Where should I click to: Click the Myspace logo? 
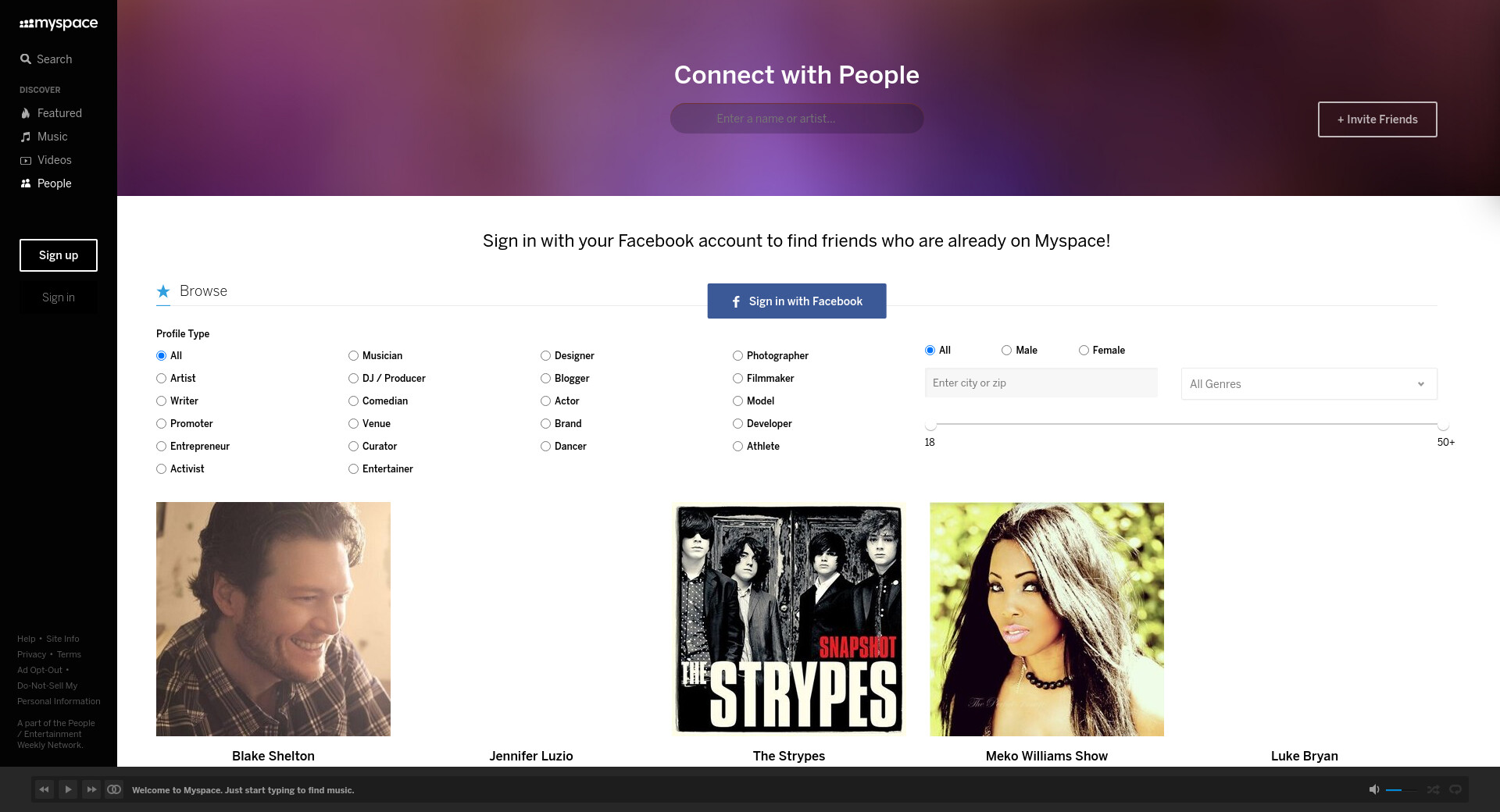(x=59, y=23)
